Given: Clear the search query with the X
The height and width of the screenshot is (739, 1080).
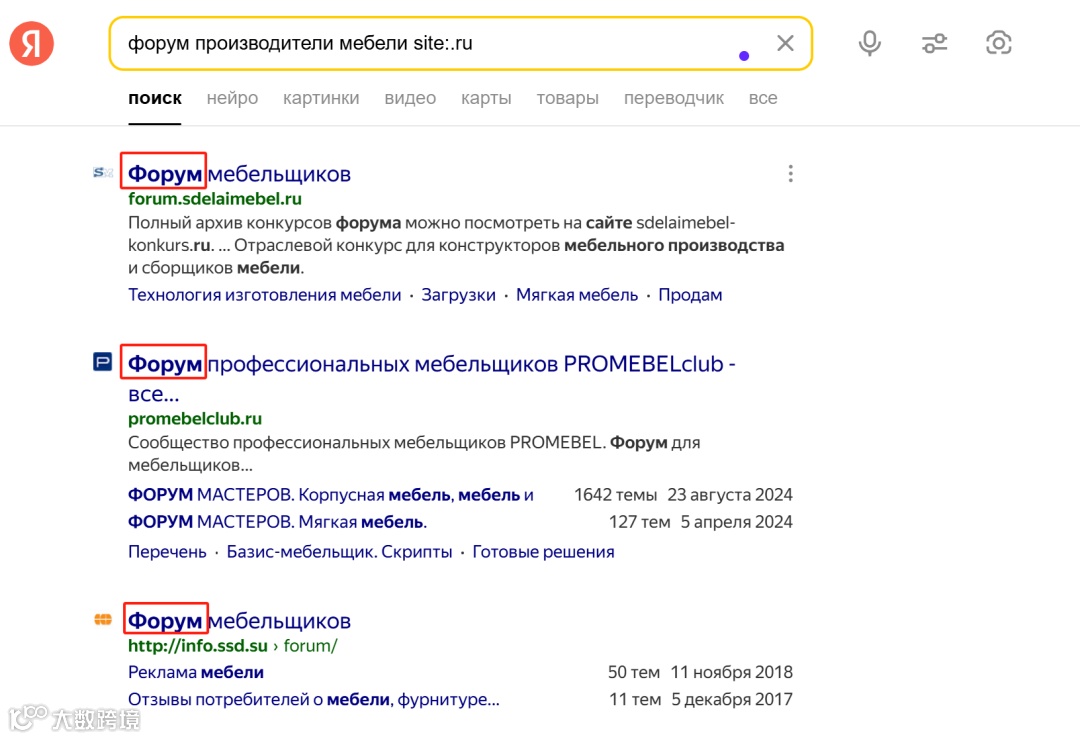Looking at the screenshot, I should [785, 43].
